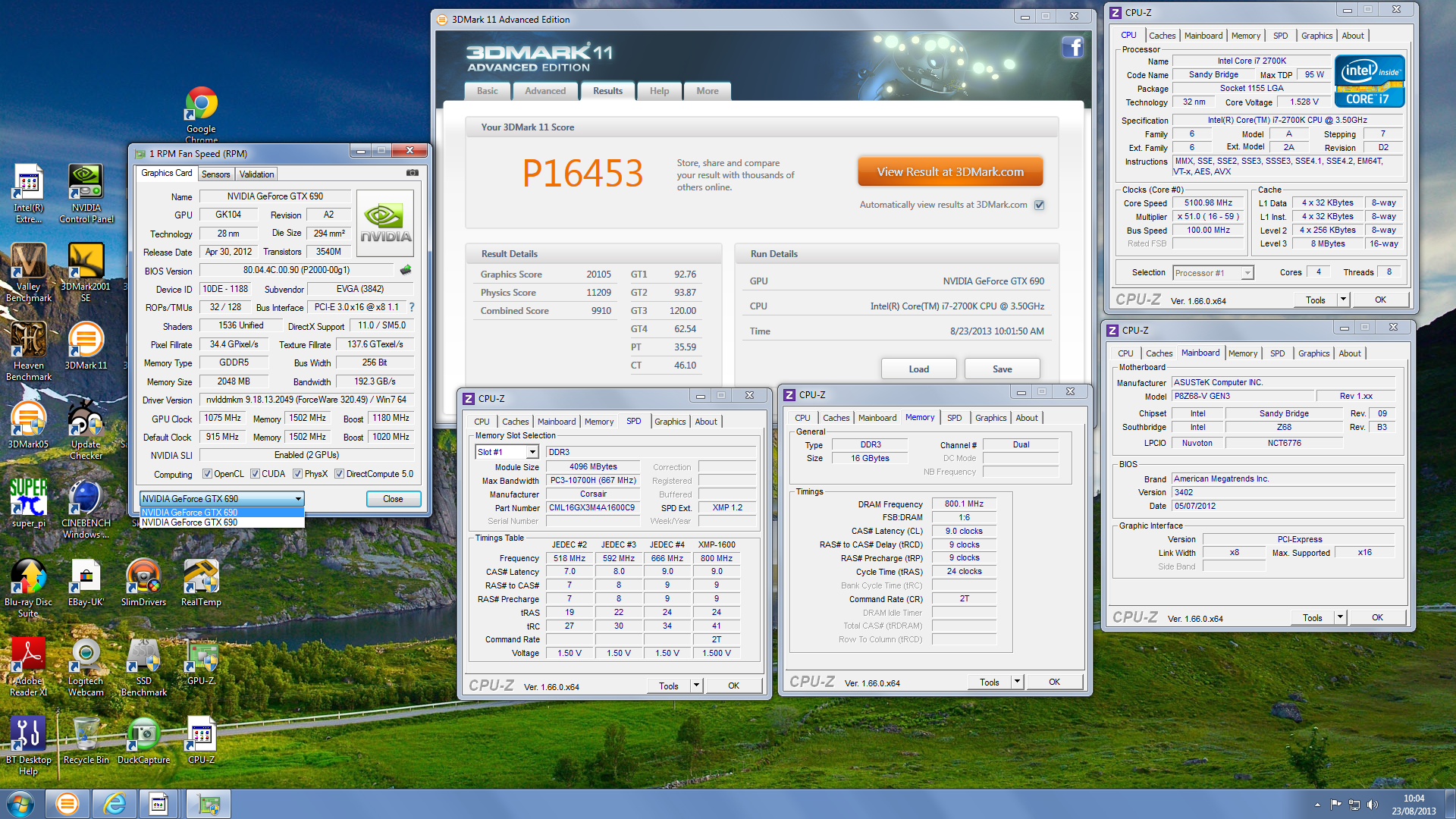Open Google Chrome desktop shortcut
This screenshot has height=819, width=1456.
pyautogui.click(x=201, y=115)
